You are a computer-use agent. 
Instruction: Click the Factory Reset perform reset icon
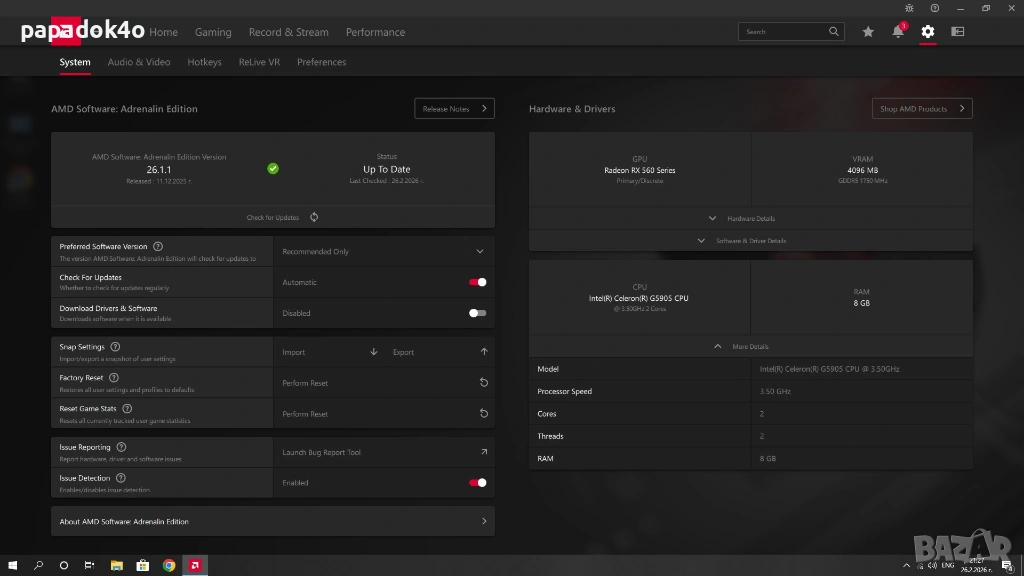484,383
